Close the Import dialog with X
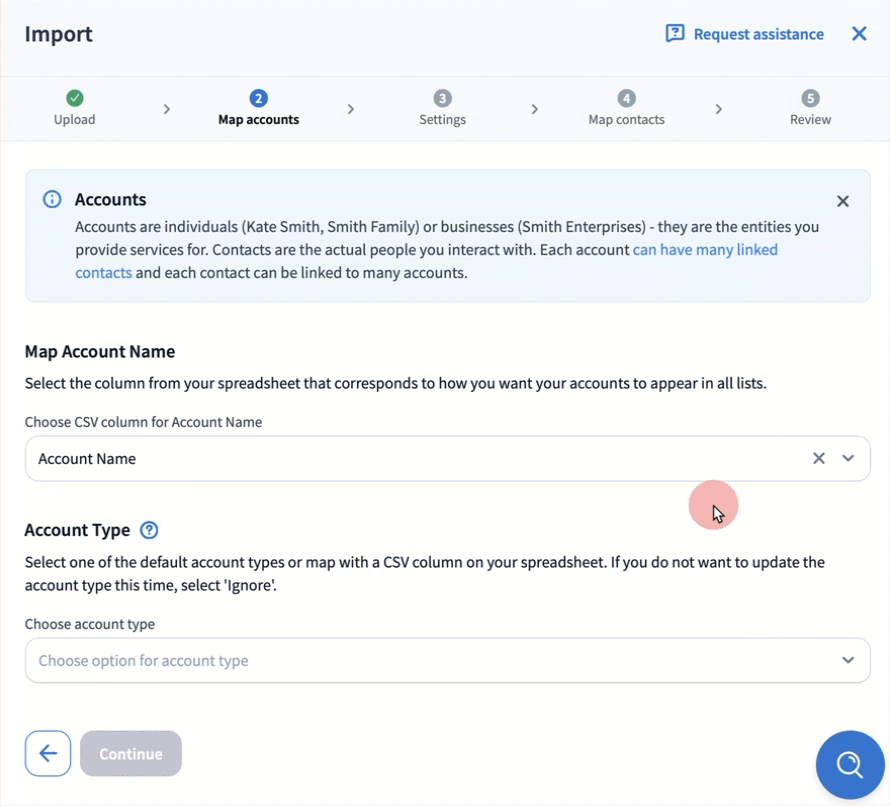Viewport: 890px width, 806px height. coord(858,34)
